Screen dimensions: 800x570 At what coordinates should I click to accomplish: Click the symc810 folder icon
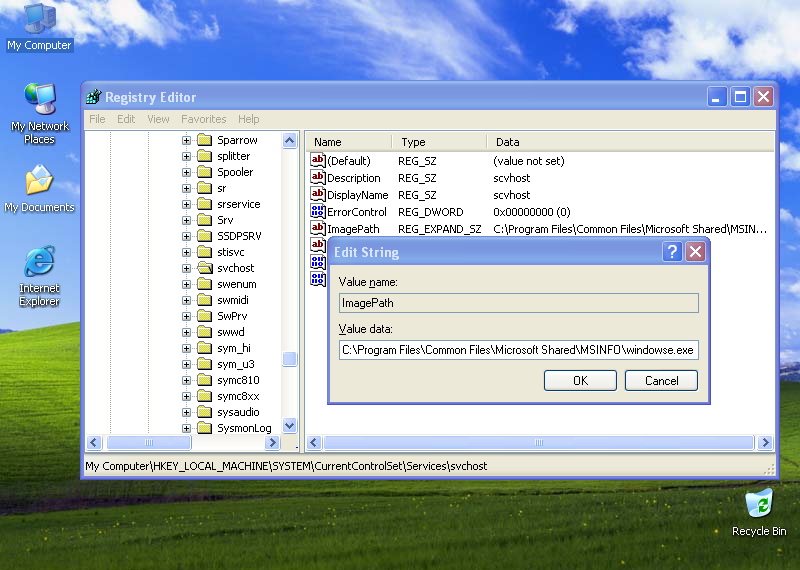click(205, 380)
